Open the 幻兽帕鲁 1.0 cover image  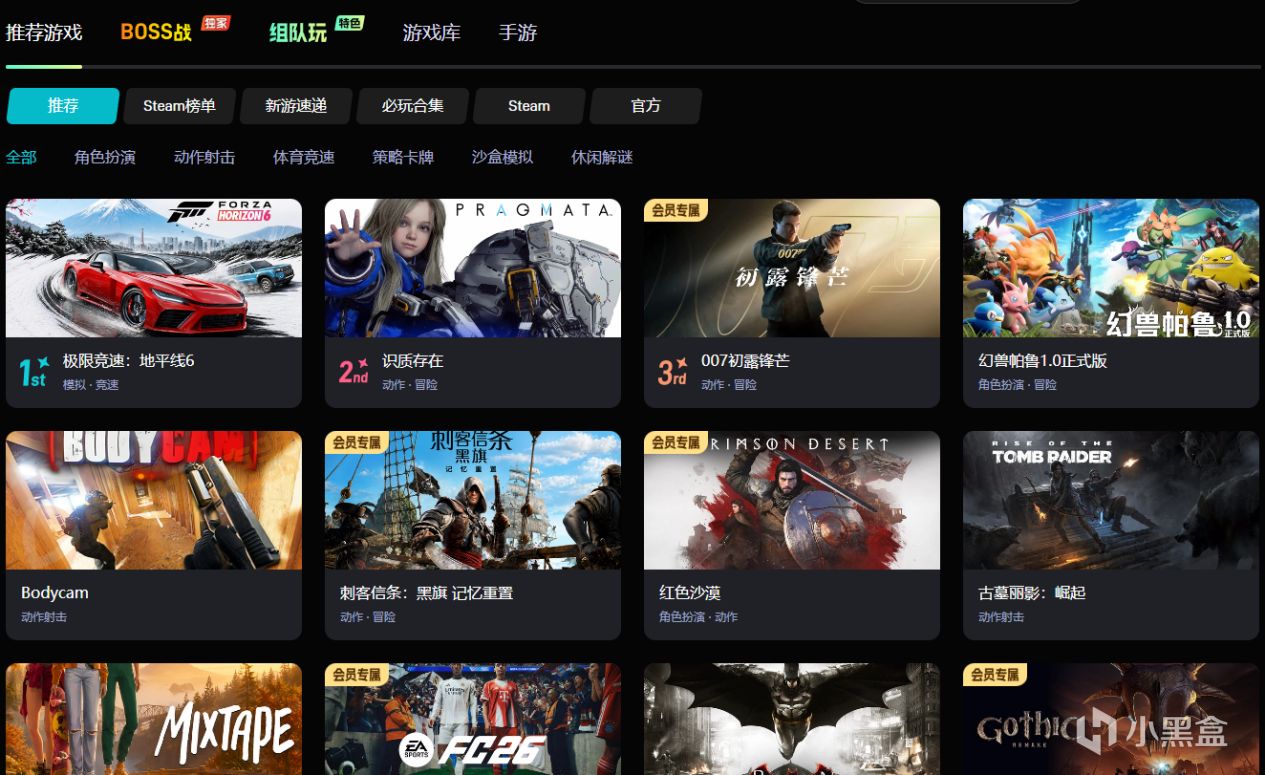1111,268
